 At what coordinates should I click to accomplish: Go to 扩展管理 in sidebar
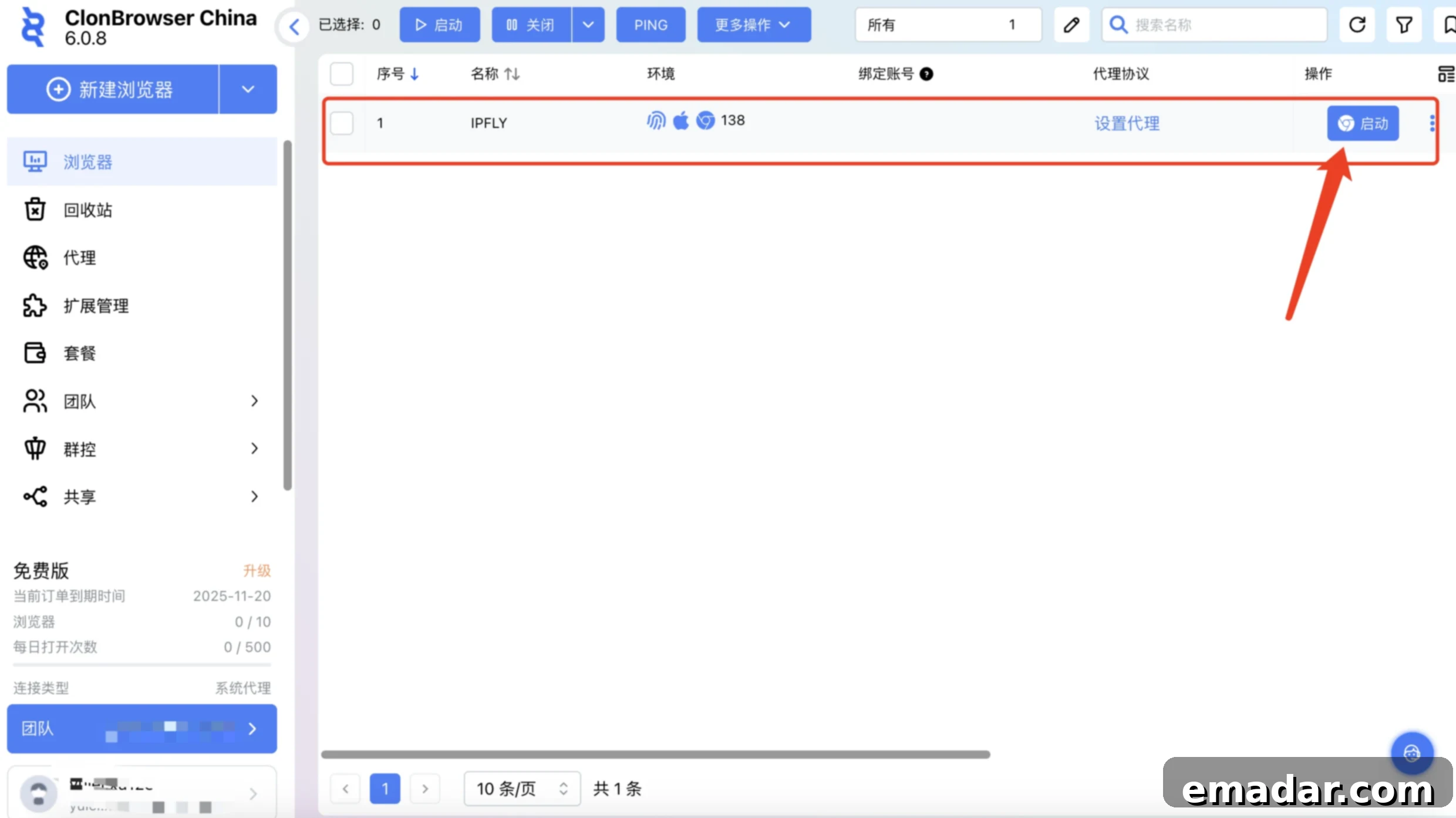pos(141,305)
